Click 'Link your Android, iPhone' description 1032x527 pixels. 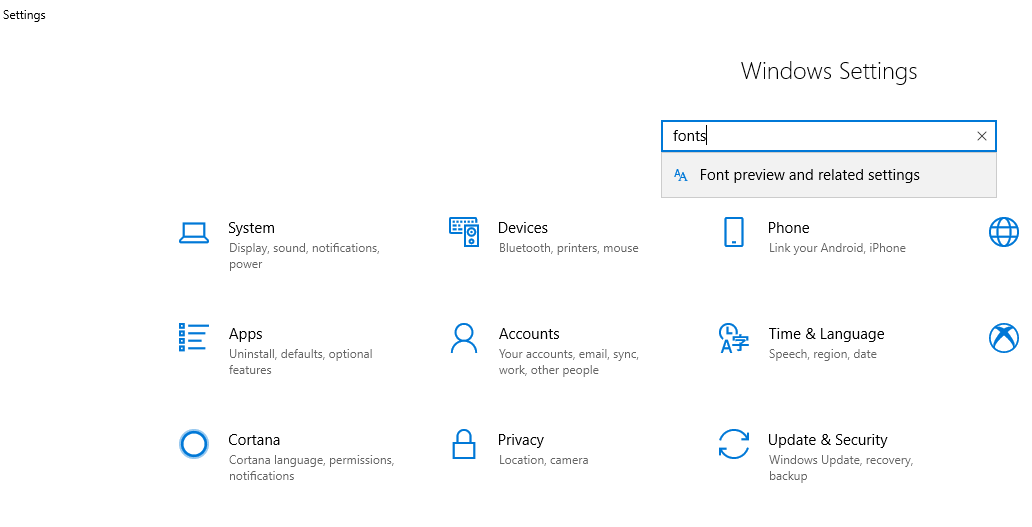click(837, 248)
